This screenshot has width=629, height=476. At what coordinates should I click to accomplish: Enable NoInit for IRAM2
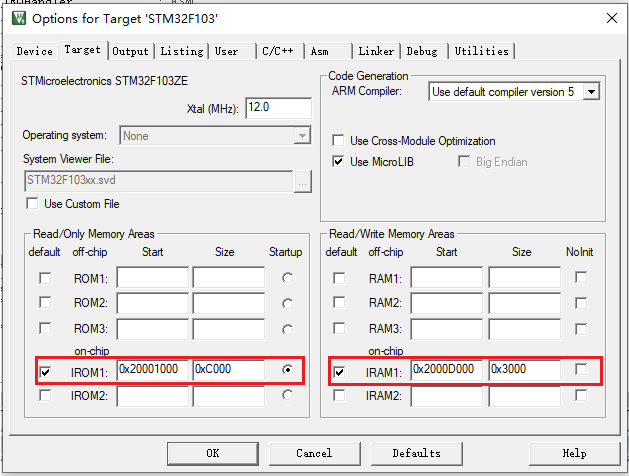(x=581, y=395)
